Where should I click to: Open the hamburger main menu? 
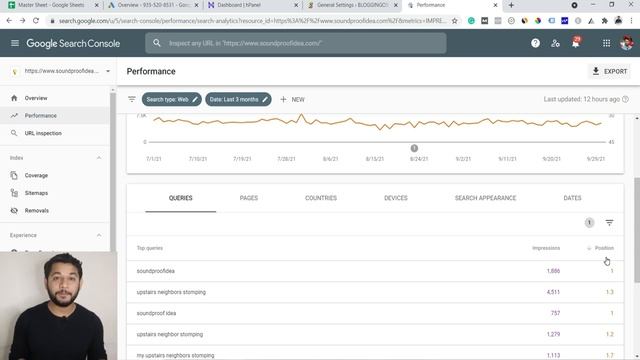point(15,43)
